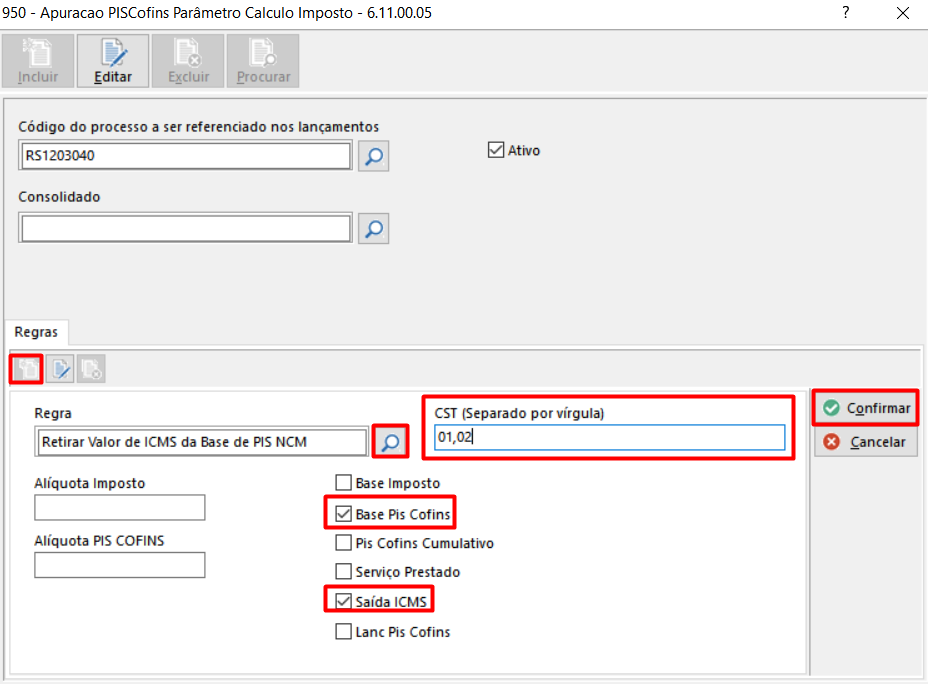Add new rule icon in Regras toolbar
The height and width of the screenshot is (684, 928).
pyautogui.click(x=27, y=369)
